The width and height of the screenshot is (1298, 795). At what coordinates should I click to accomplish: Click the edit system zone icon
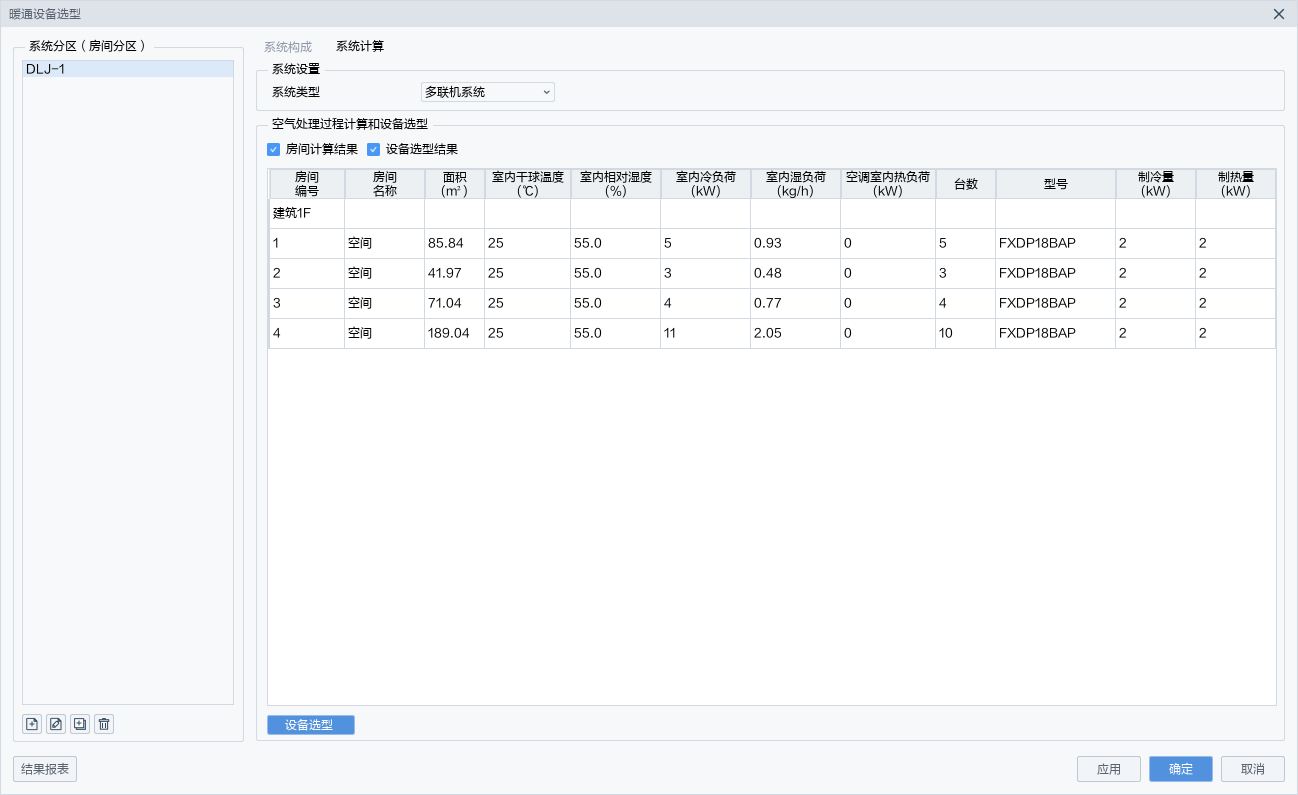click(56, 724)
